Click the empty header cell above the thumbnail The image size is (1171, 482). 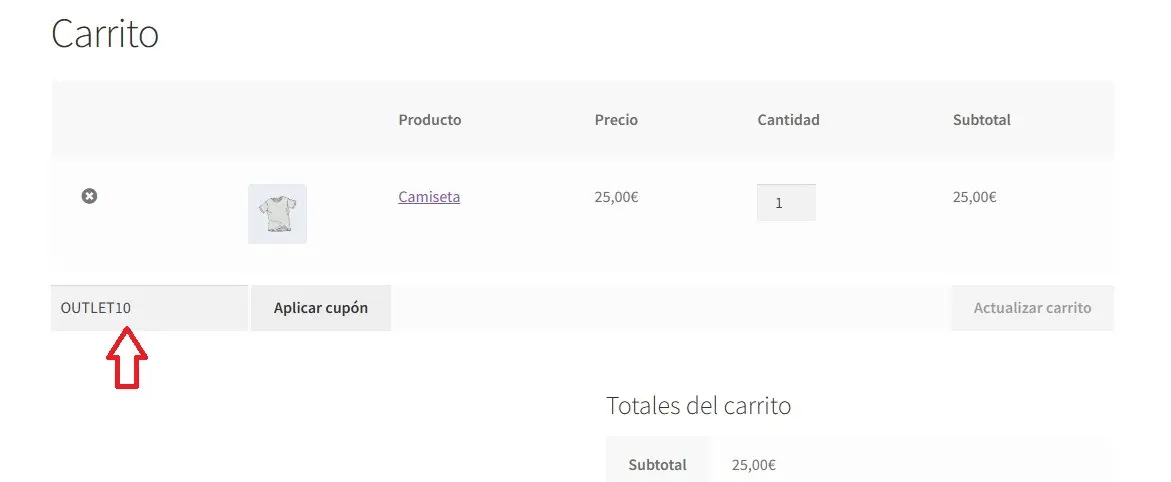[277, 120]
